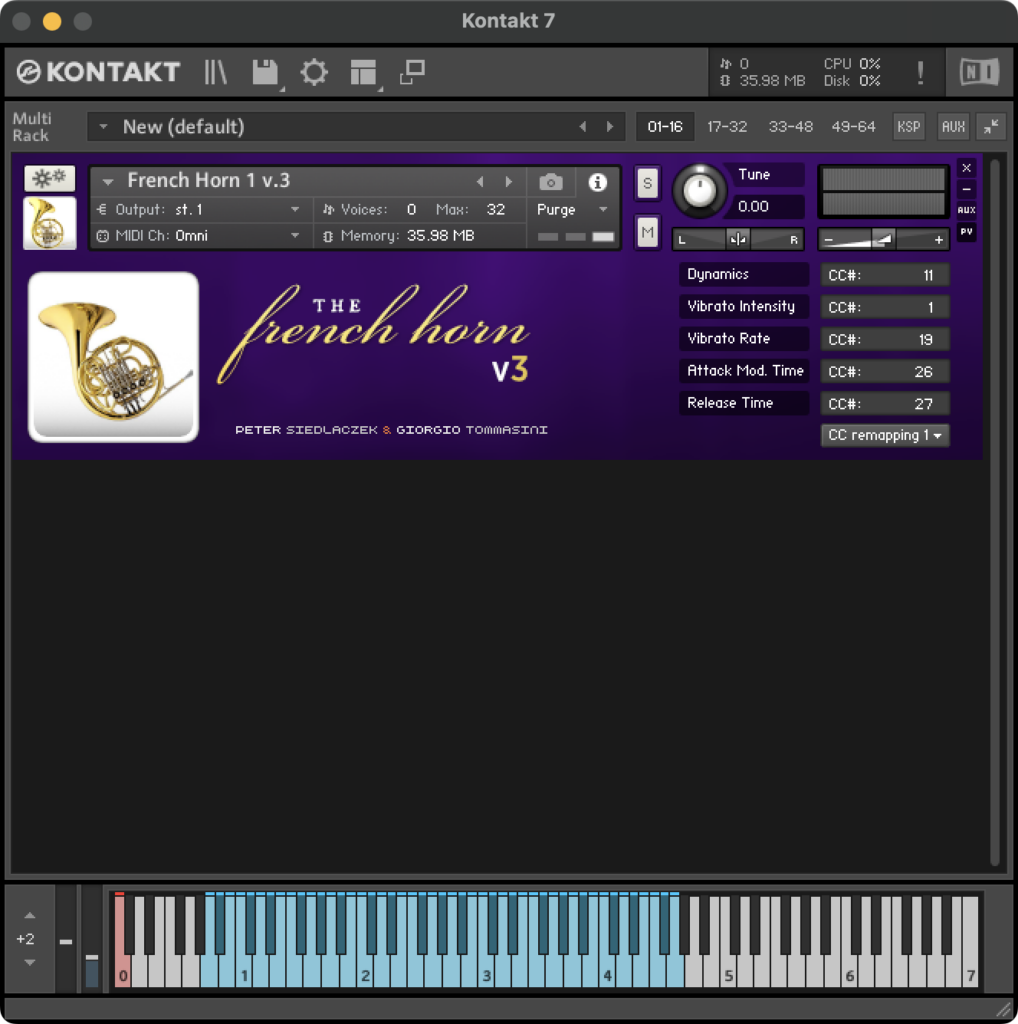Open the Purge dropdown menu
Viewport: 1018px width, 1024px height.
[603, 210]
